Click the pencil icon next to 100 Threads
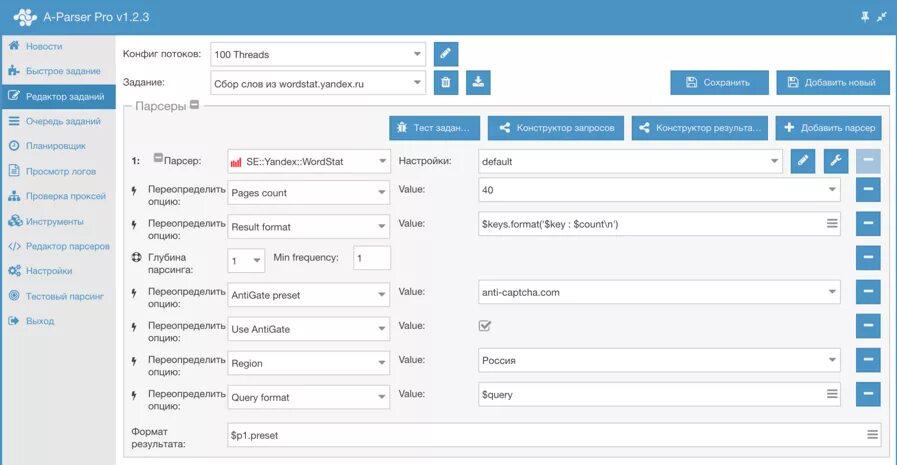The width and height of the screenshot is (897, 465). [x=446, y=54]
